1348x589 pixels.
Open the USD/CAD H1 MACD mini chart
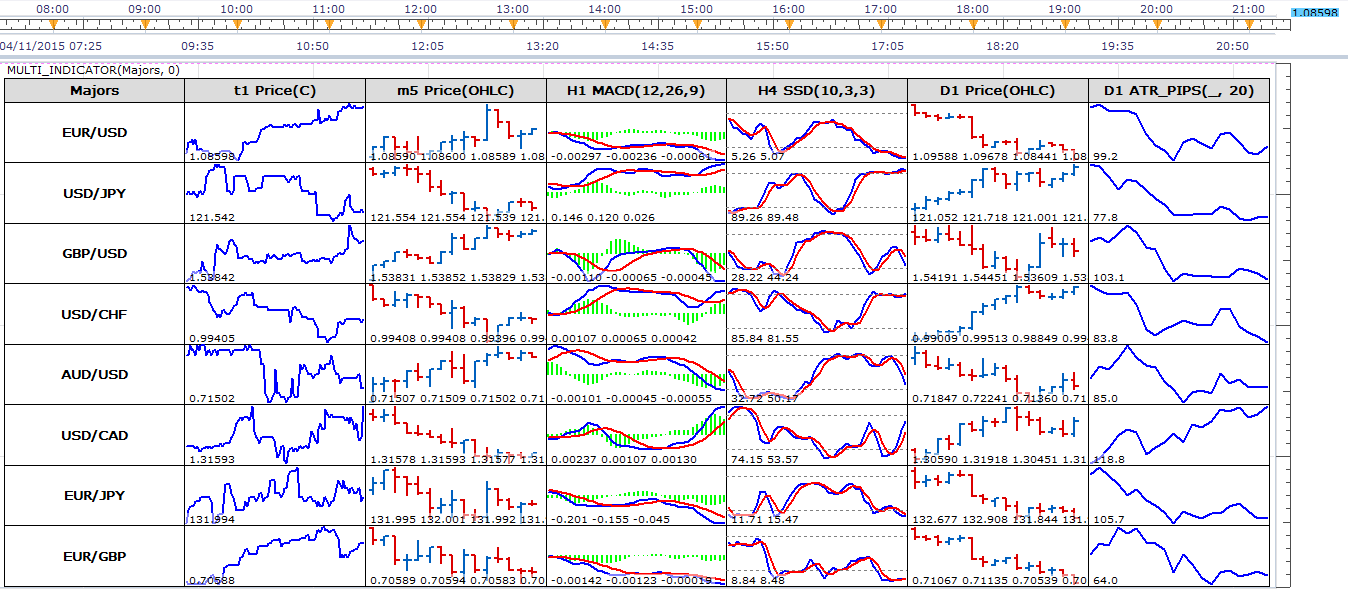(x=637, y=435)
